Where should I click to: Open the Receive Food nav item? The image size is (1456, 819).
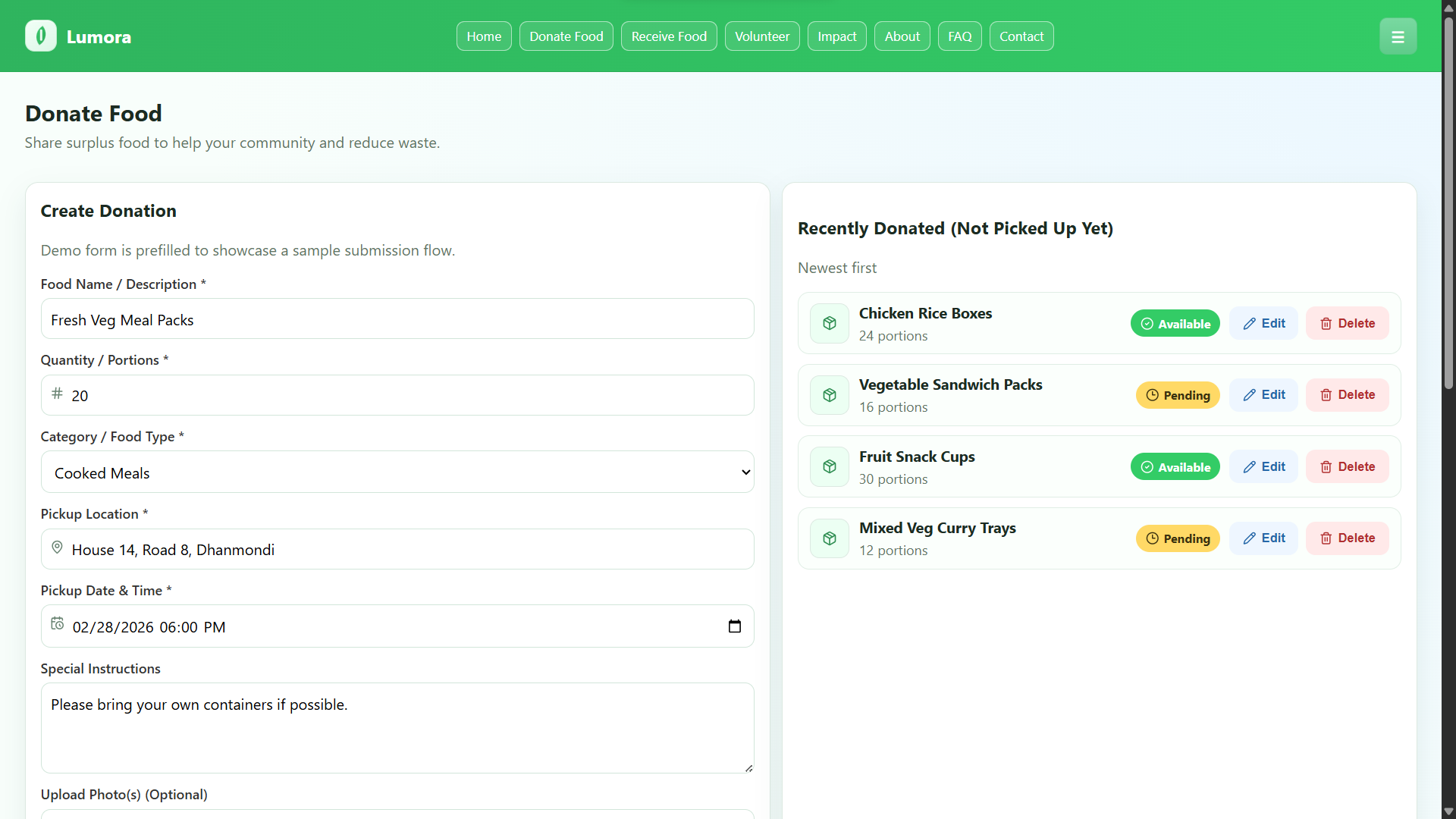pos(668,36)
